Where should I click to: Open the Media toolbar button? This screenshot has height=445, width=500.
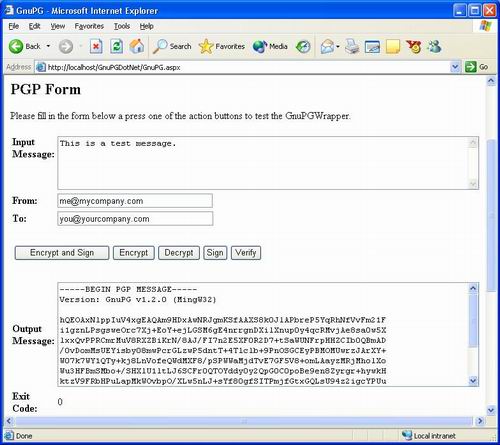(x=270, y=46)
